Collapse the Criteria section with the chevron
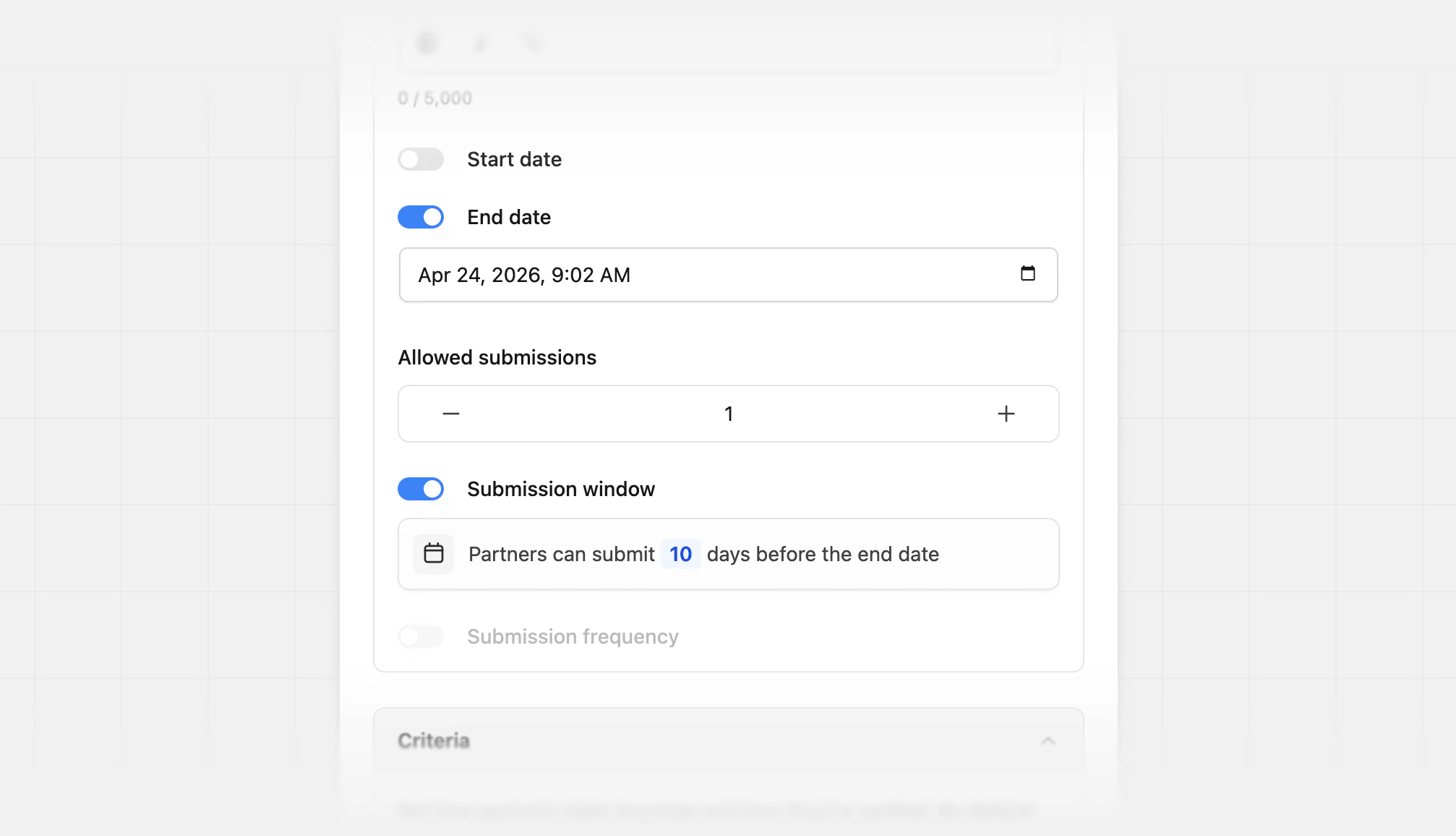Screen dimensions: 1456x836 (1050, 741)
